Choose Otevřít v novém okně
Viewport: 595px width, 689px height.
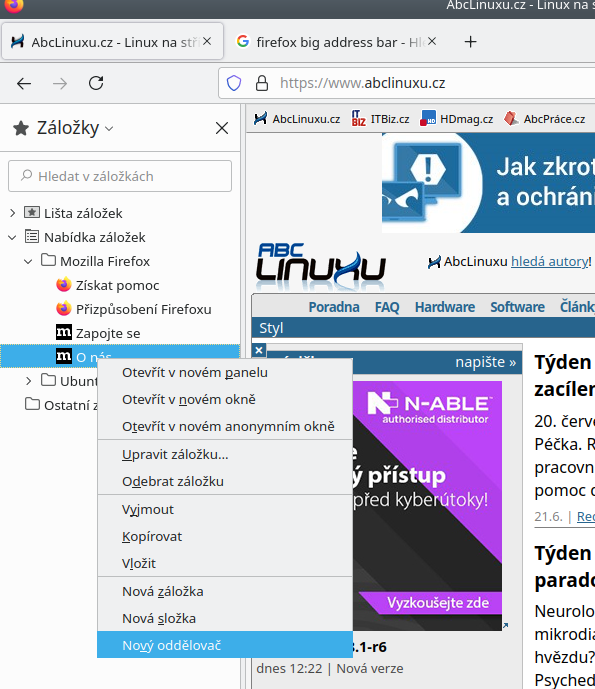(x=225, y=399)
